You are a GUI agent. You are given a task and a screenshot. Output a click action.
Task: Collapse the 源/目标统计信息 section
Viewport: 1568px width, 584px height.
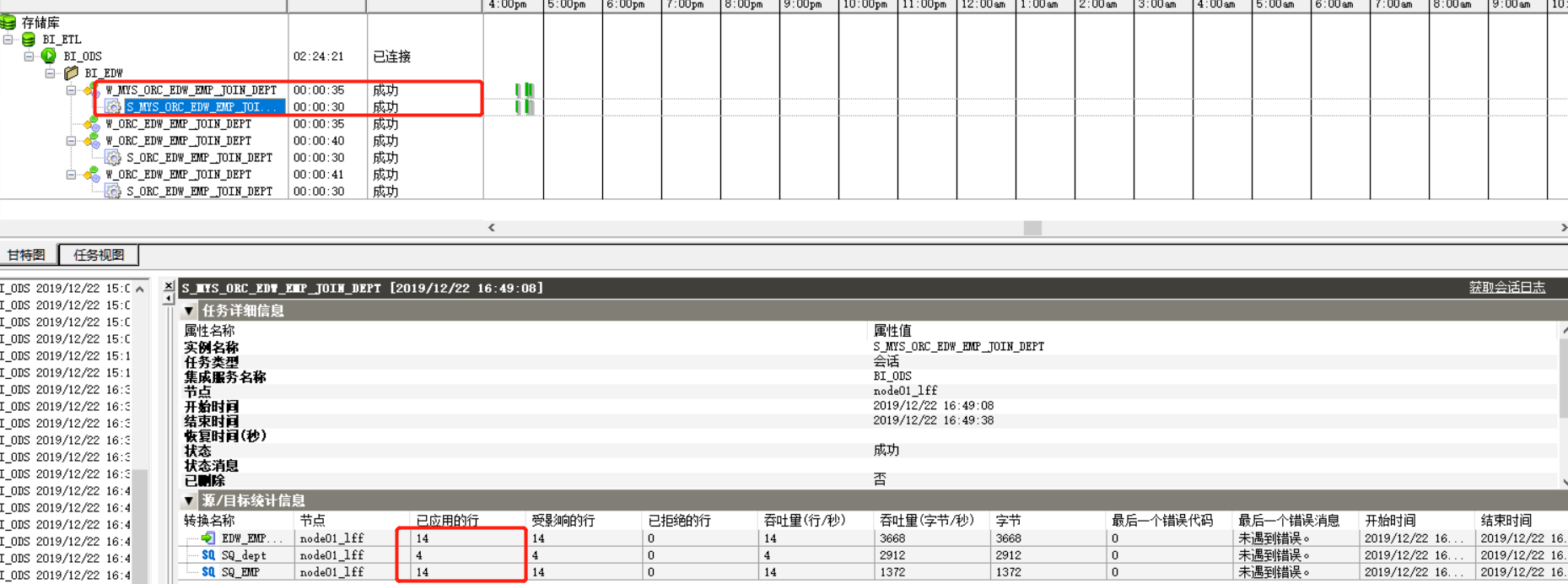(189, 500)
